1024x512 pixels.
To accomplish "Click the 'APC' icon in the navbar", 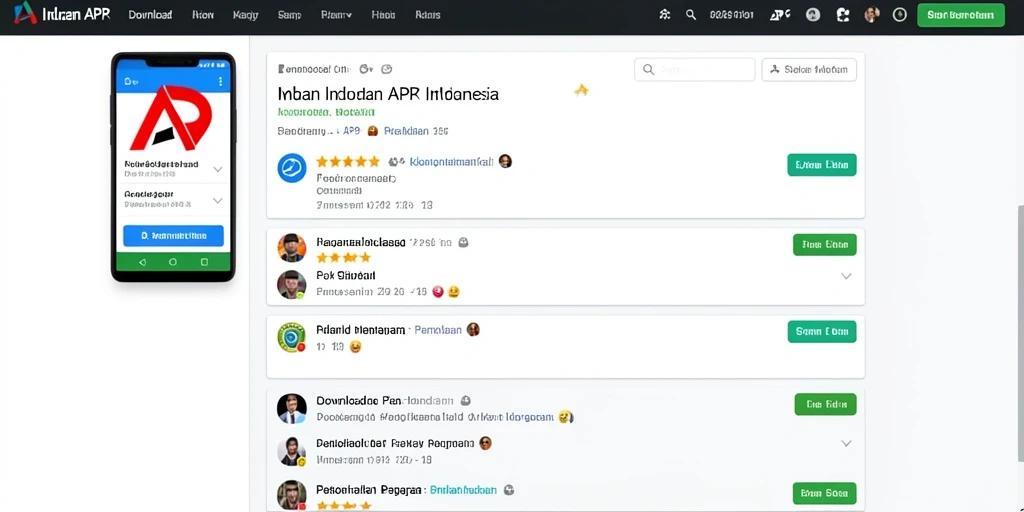I will (780, 14).
